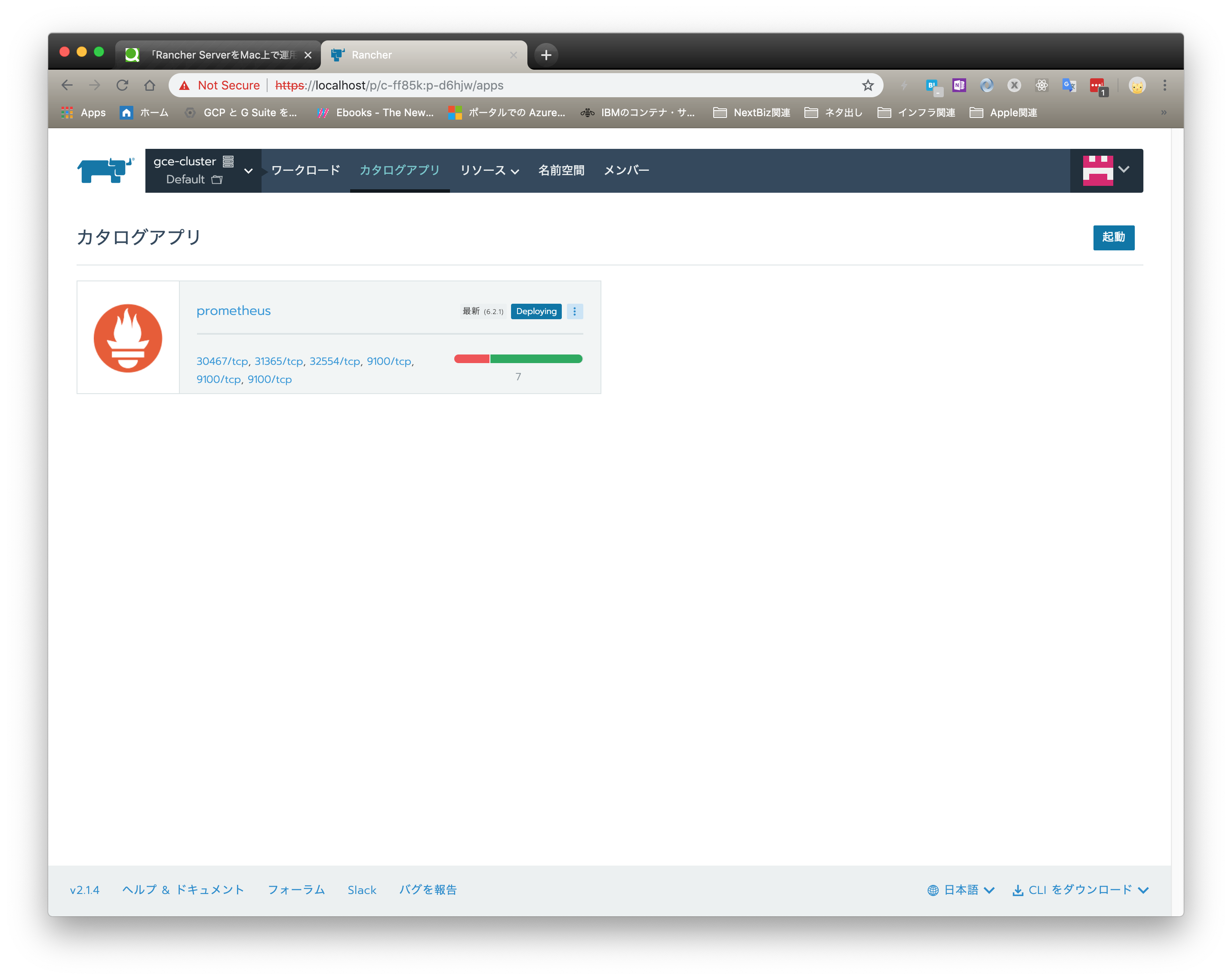Image resolution: width=1232 pixels, height=980 pixels.
Task: Open the メンバー tab
Action: coord(626,169)
